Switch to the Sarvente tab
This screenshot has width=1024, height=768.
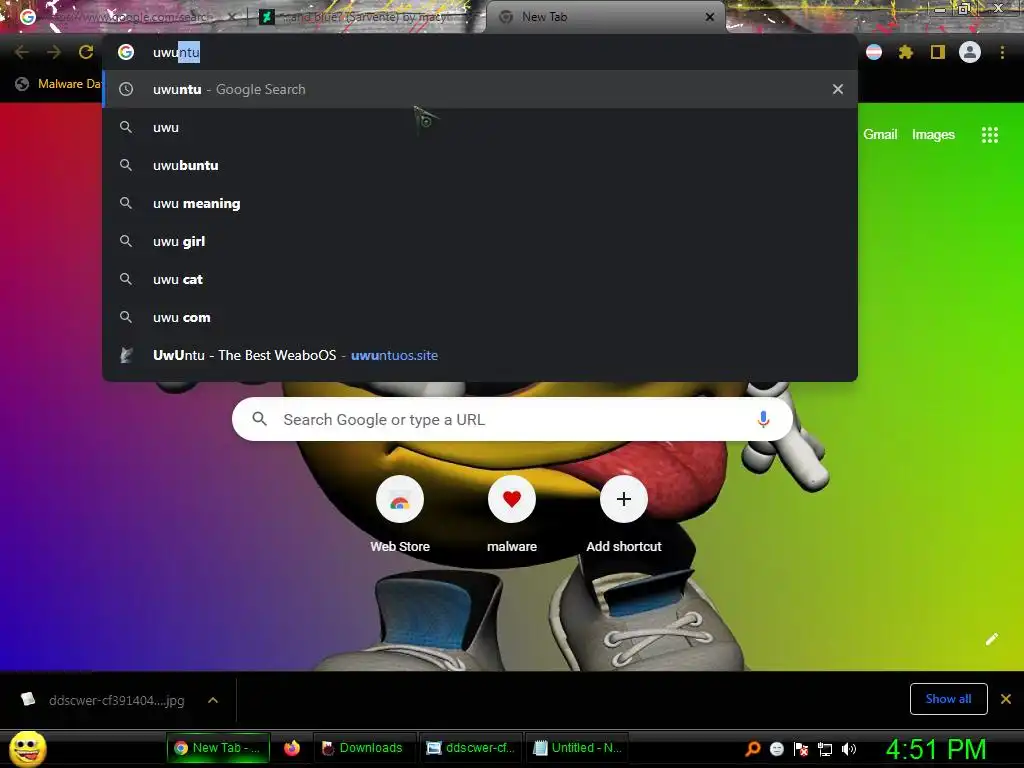click(x=366, y=17)
